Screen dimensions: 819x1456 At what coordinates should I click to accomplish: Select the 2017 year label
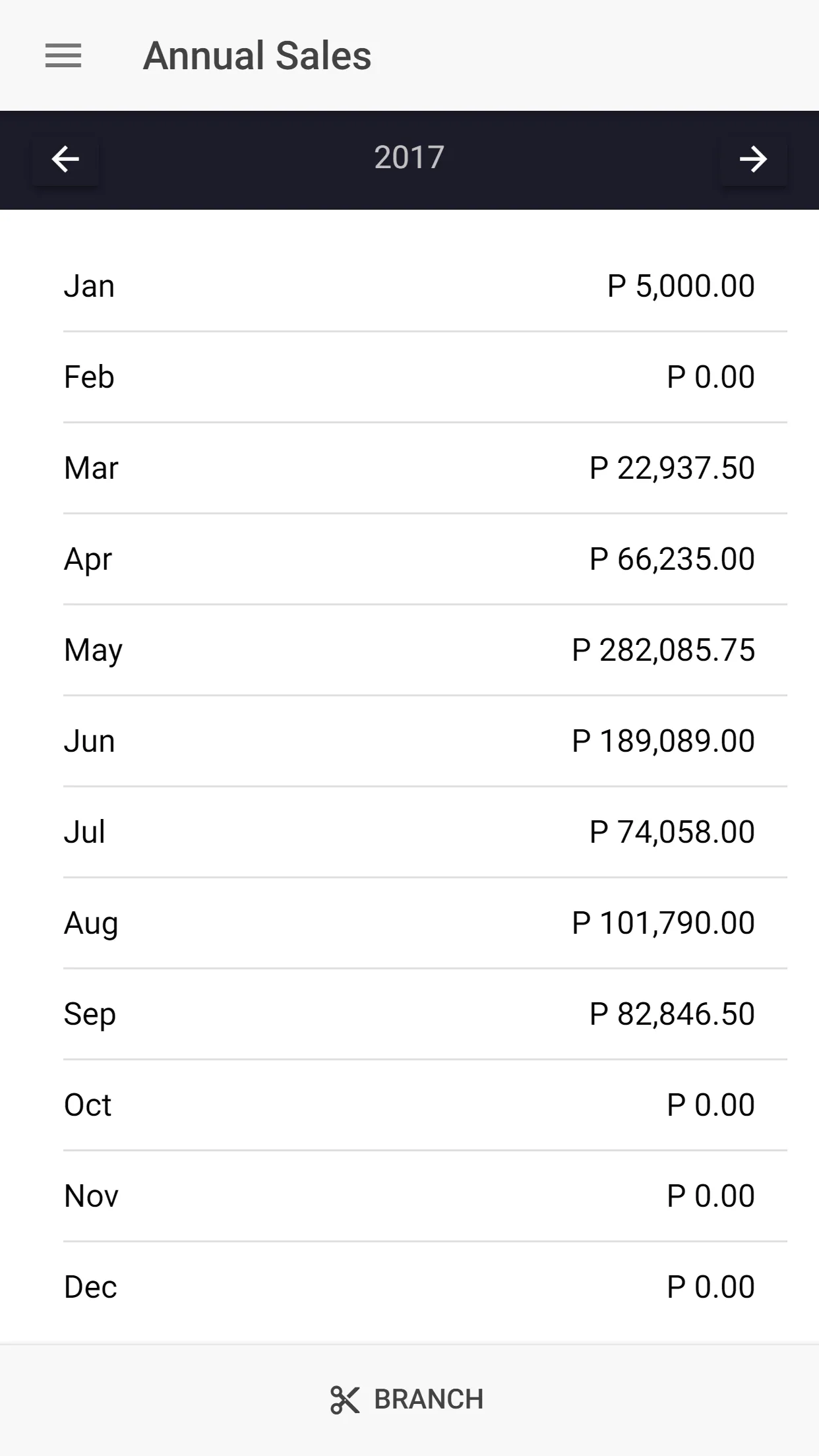409,158
